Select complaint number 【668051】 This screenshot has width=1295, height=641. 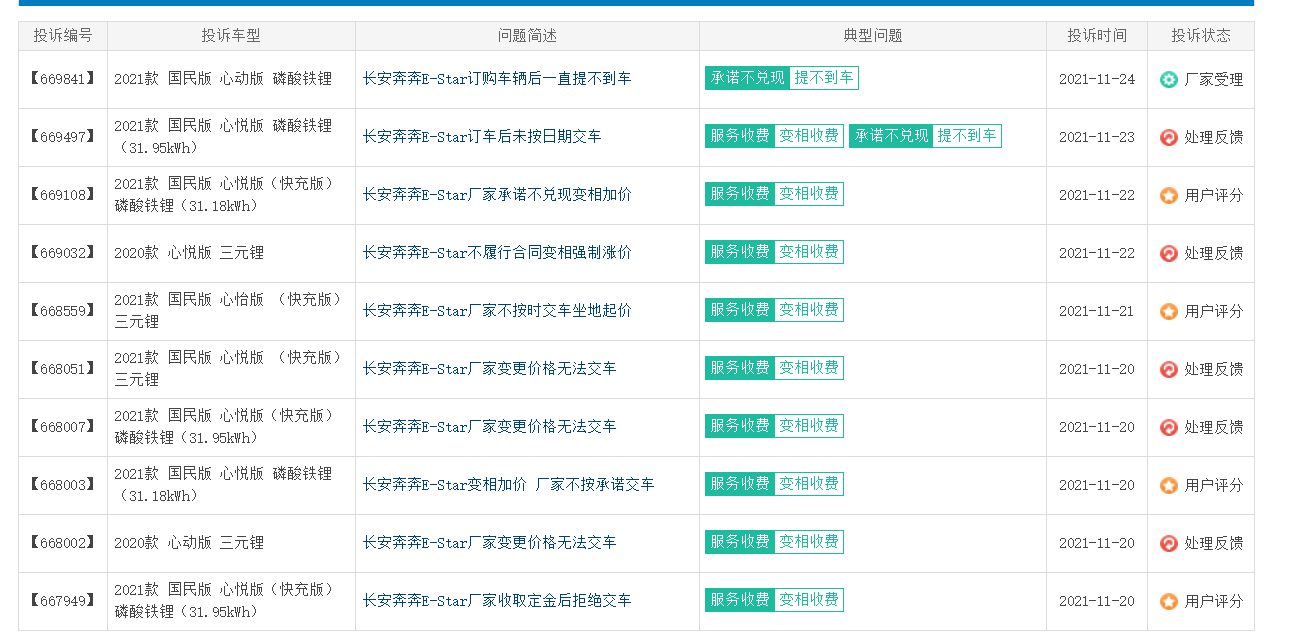(x=63, y=369)
